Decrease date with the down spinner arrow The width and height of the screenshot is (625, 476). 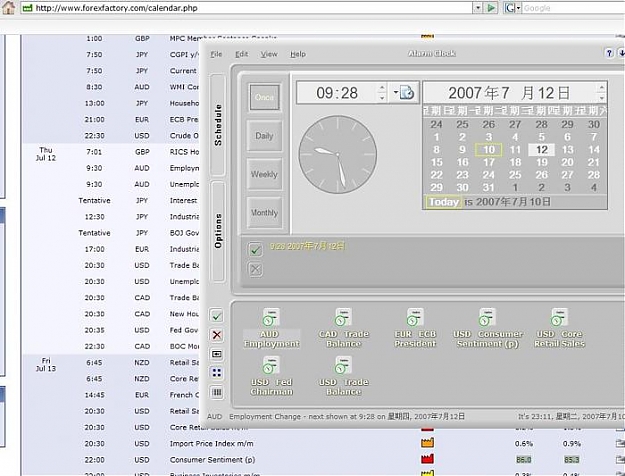coord(601,97)
